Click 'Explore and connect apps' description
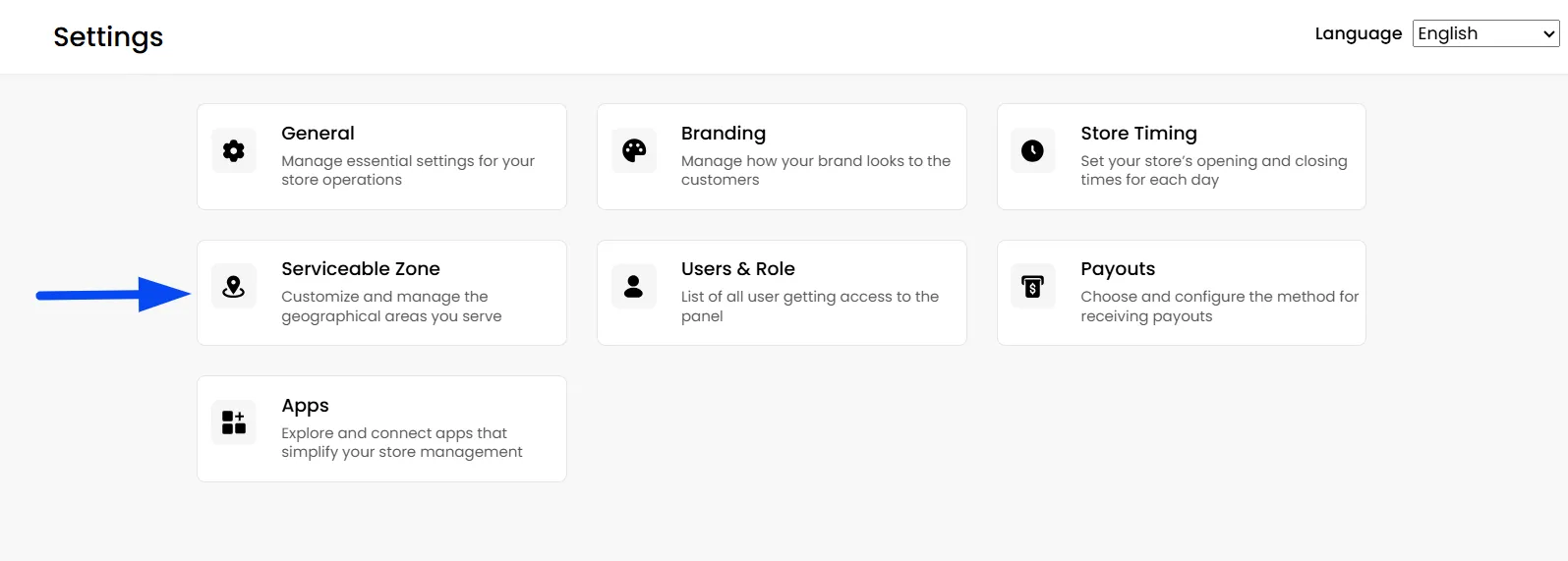 pyautogui.click(x=402, y=442)
